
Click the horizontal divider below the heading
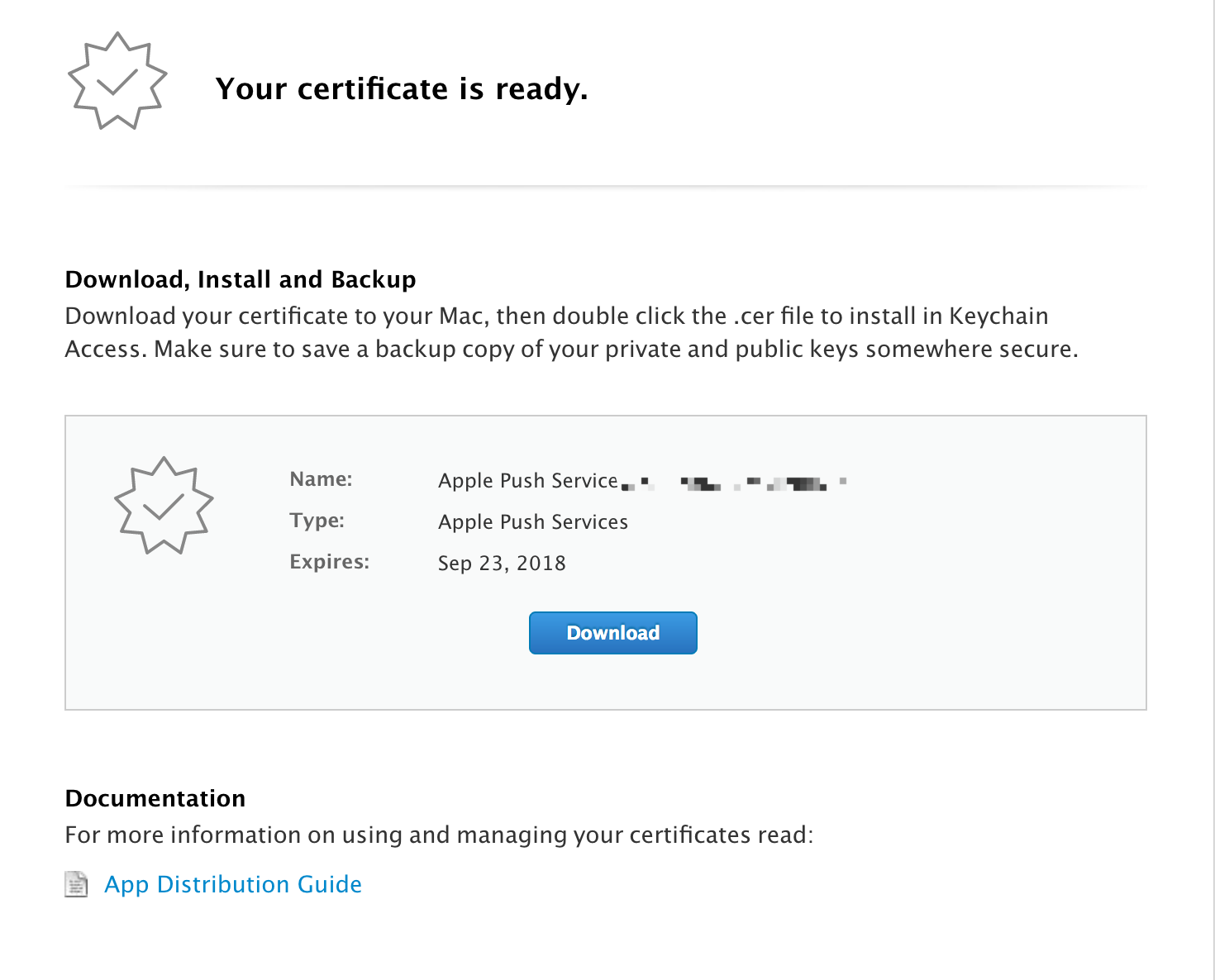point(606,187)
